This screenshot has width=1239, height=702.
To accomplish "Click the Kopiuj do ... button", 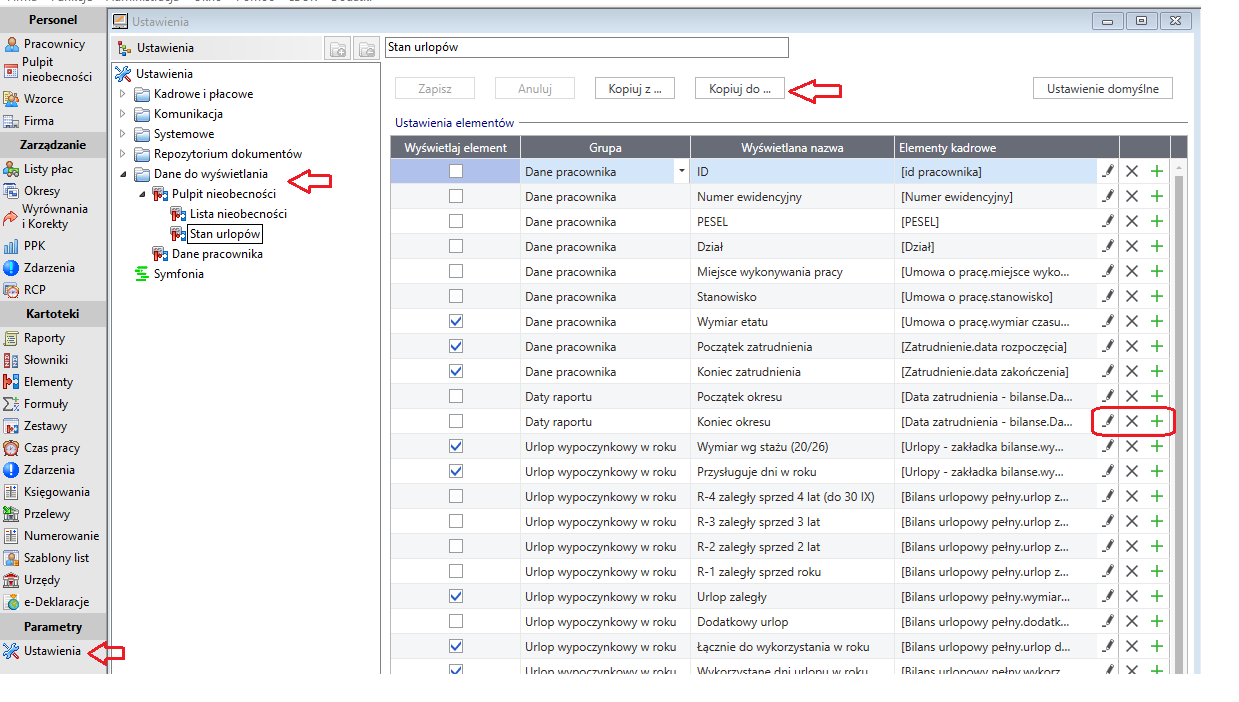I will point(740,88).
